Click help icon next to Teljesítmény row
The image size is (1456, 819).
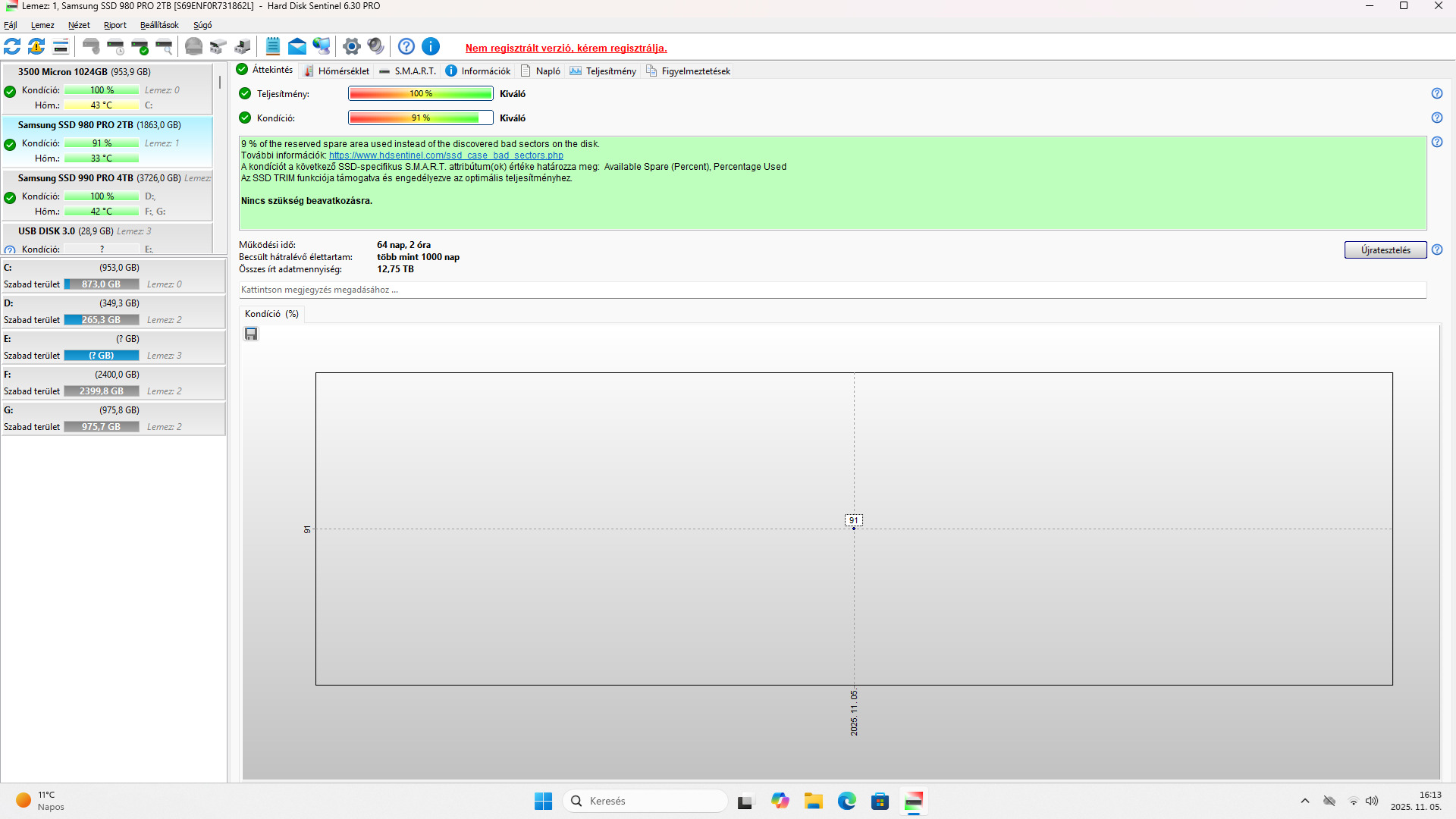click(x=1437, y=94)
